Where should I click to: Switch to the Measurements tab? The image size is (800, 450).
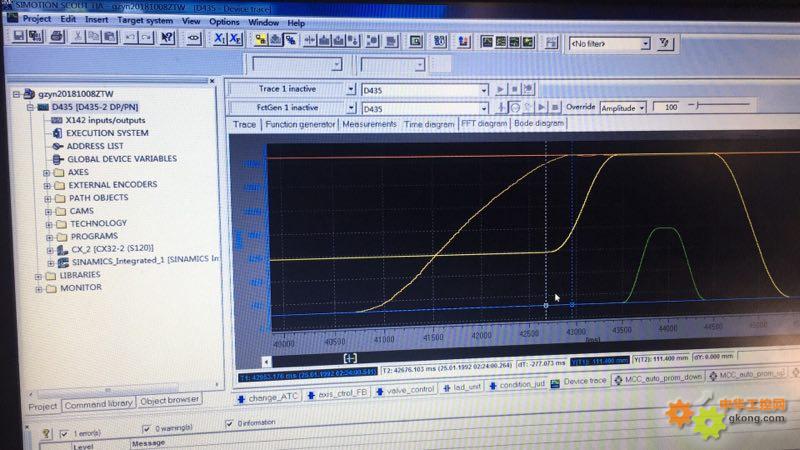[369, 124]
